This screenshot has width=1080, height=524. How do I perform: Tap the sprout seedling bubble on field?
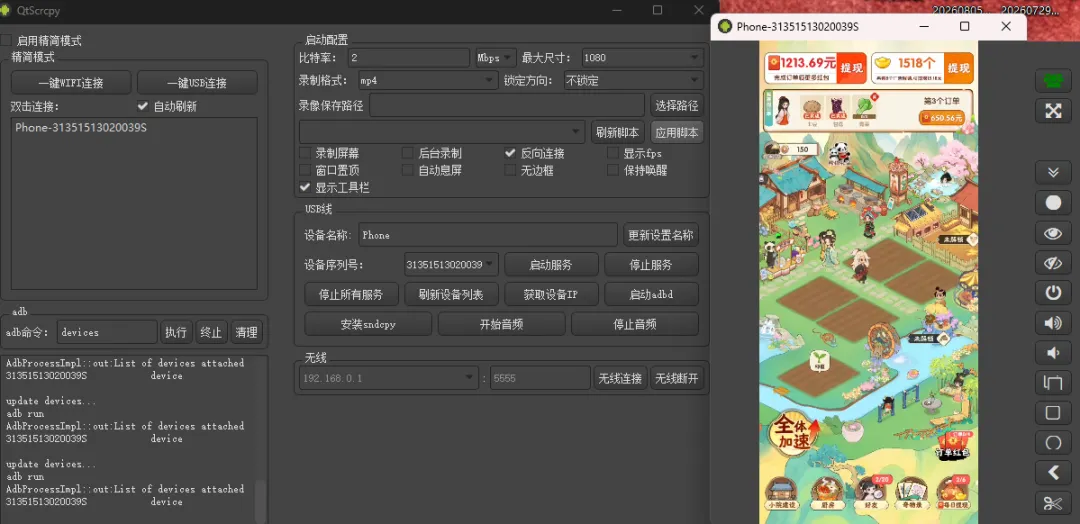[x=819, y=360]
